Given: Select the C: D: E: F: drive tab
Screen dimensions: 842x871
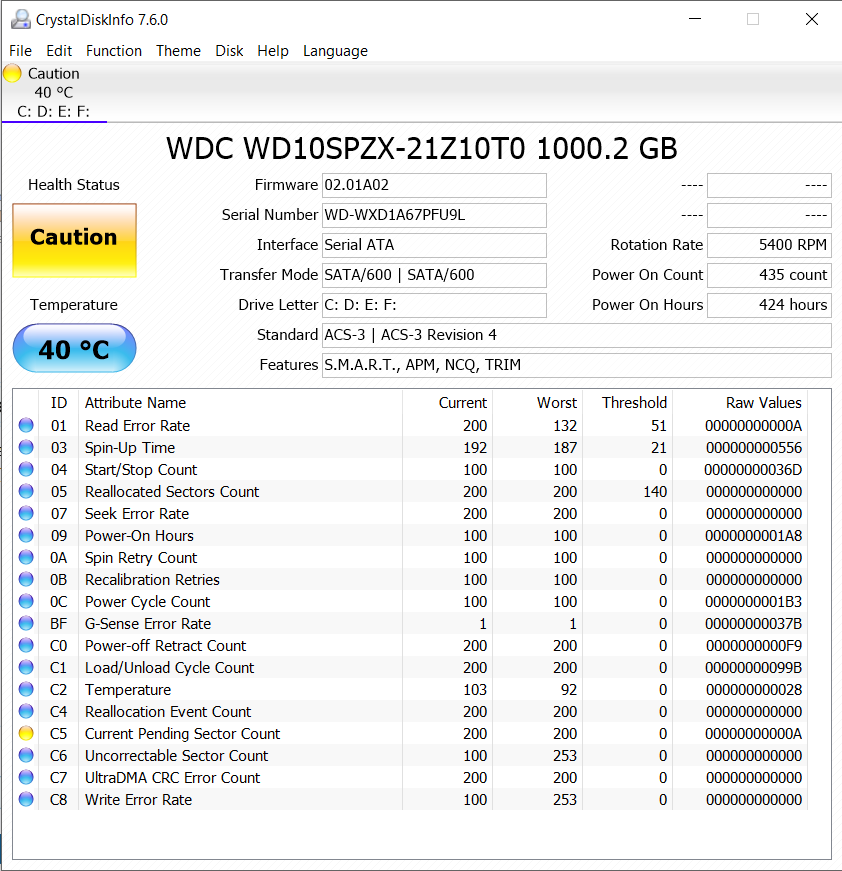Looking at the screenshot, I should 54,111.
